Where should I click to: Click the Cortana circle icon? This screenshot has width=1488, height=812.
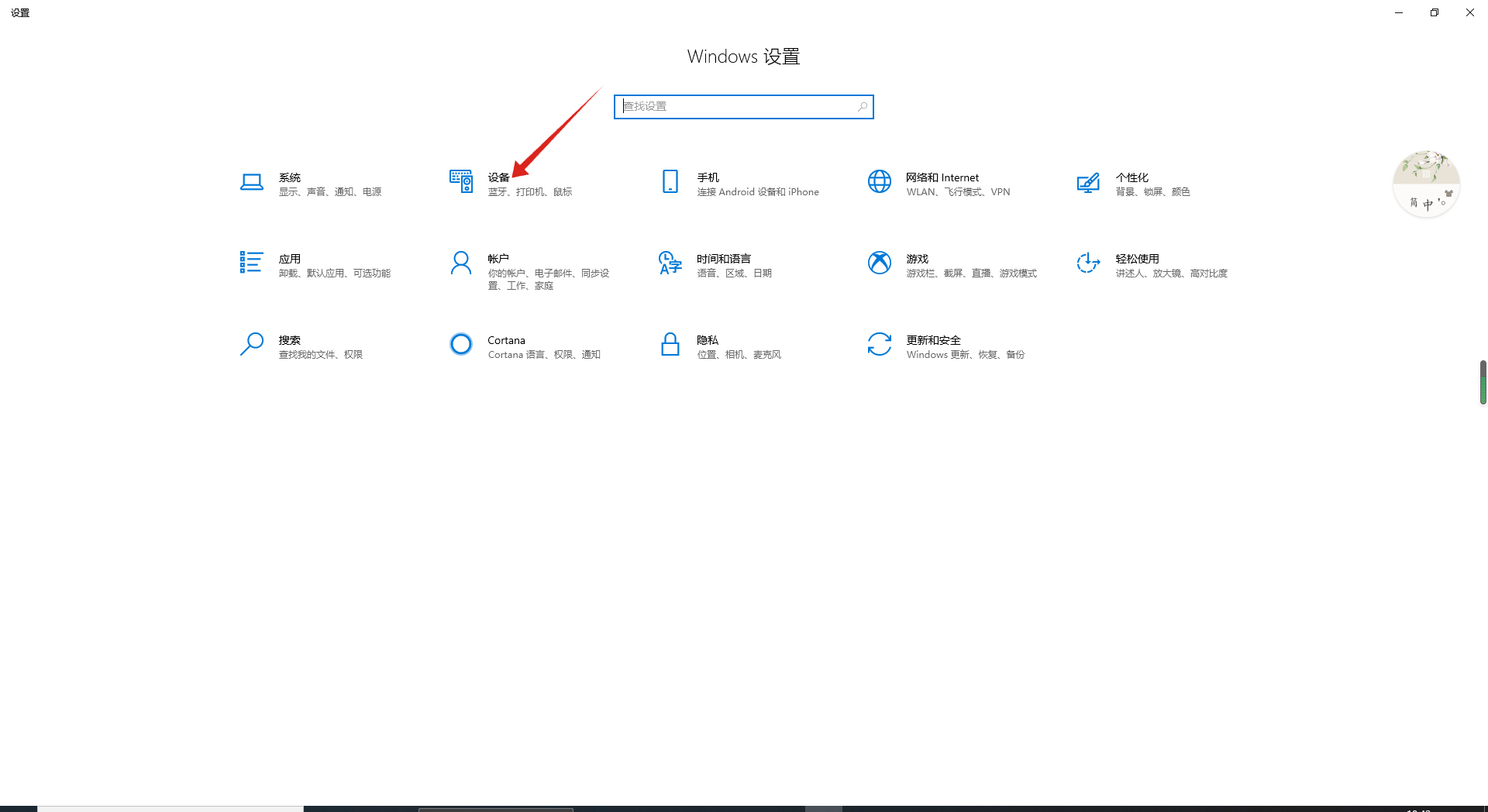click(461, 344)
